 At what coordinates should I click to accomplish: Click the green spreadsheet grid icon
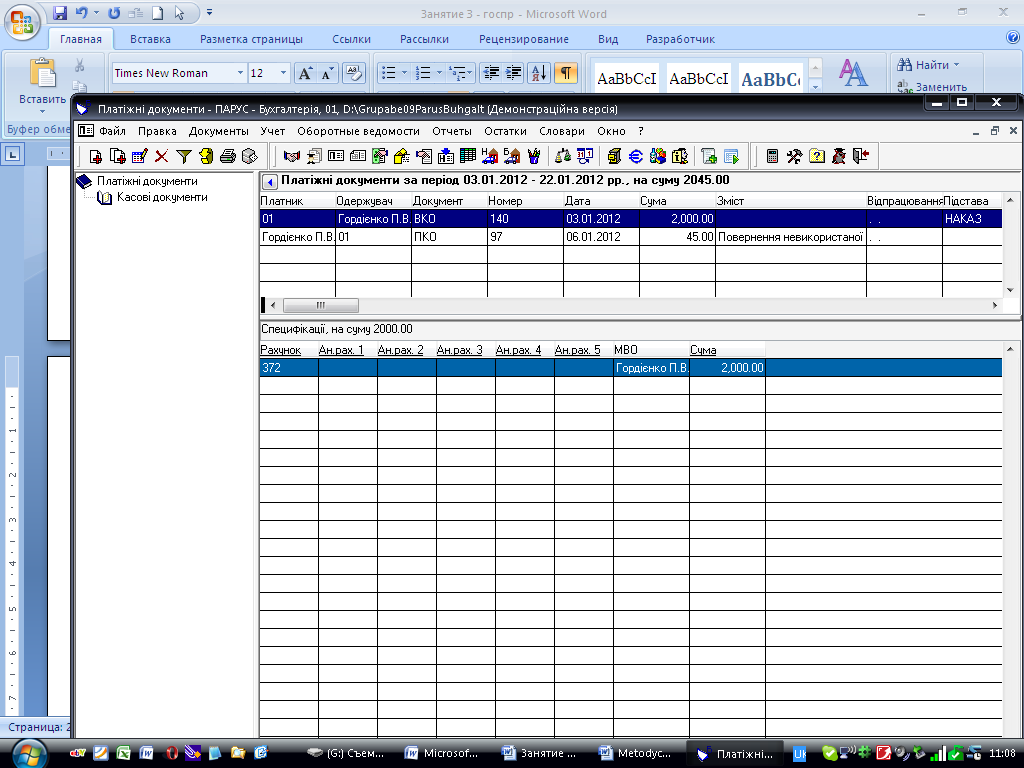[x=468, y=156]
